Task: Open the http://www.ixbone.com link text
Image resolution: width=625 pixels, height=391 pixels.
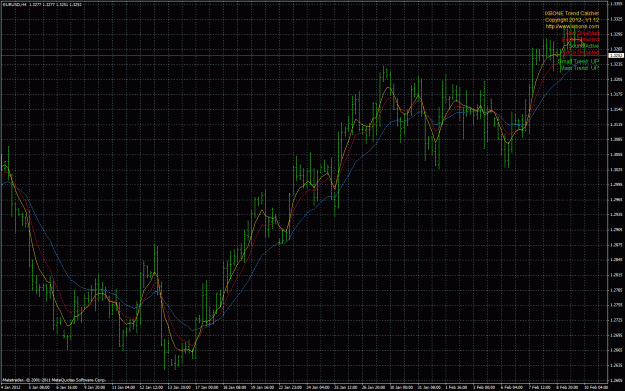Action: click(572, 26)
